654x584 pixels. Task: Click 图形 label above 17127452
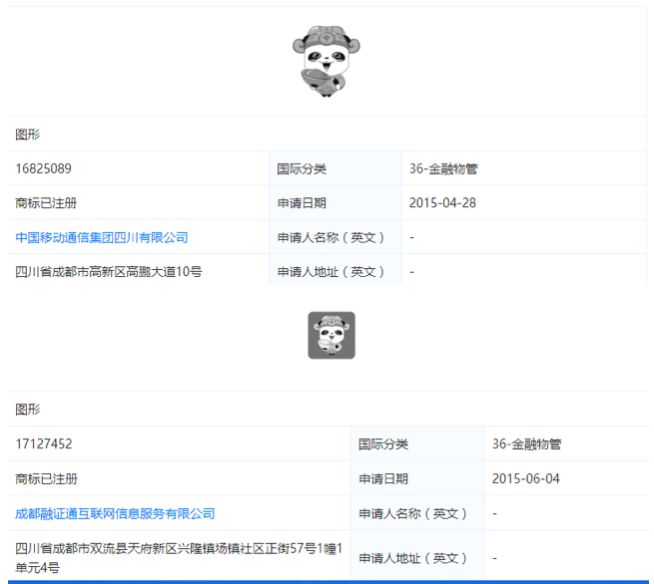point(28,409)
